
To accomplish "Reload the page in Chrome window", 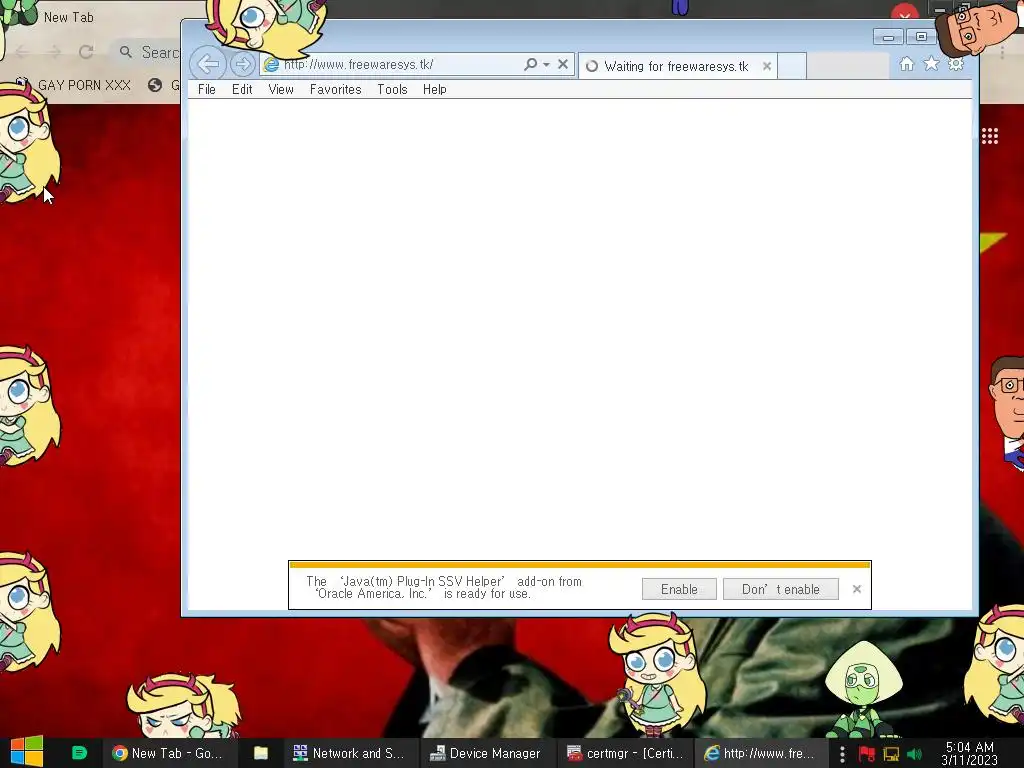I will pos(86,52).
